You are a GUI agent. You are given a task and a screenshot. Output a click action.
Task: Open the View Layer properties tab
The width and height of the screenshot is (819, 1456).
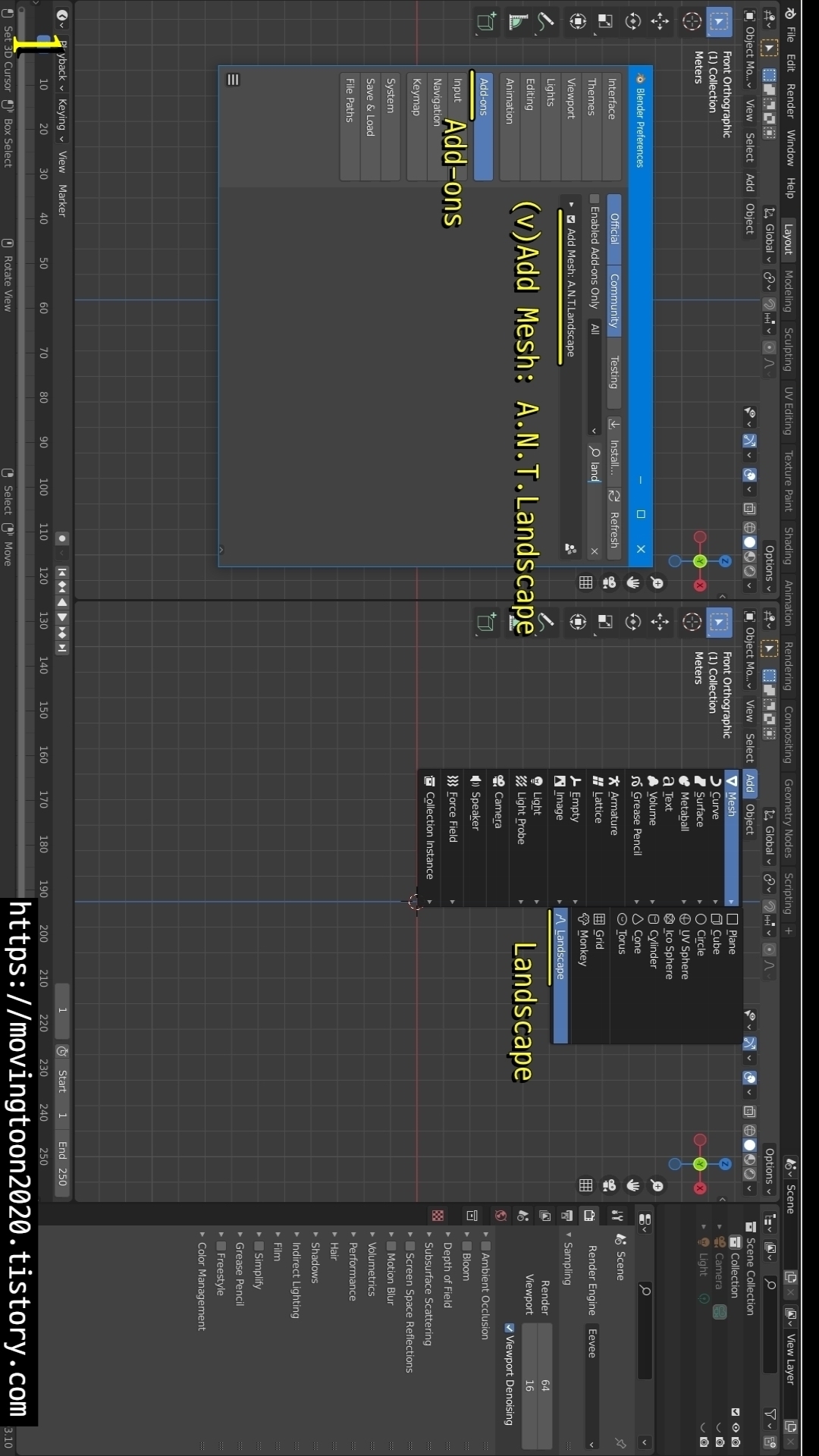coord(545,1216)
